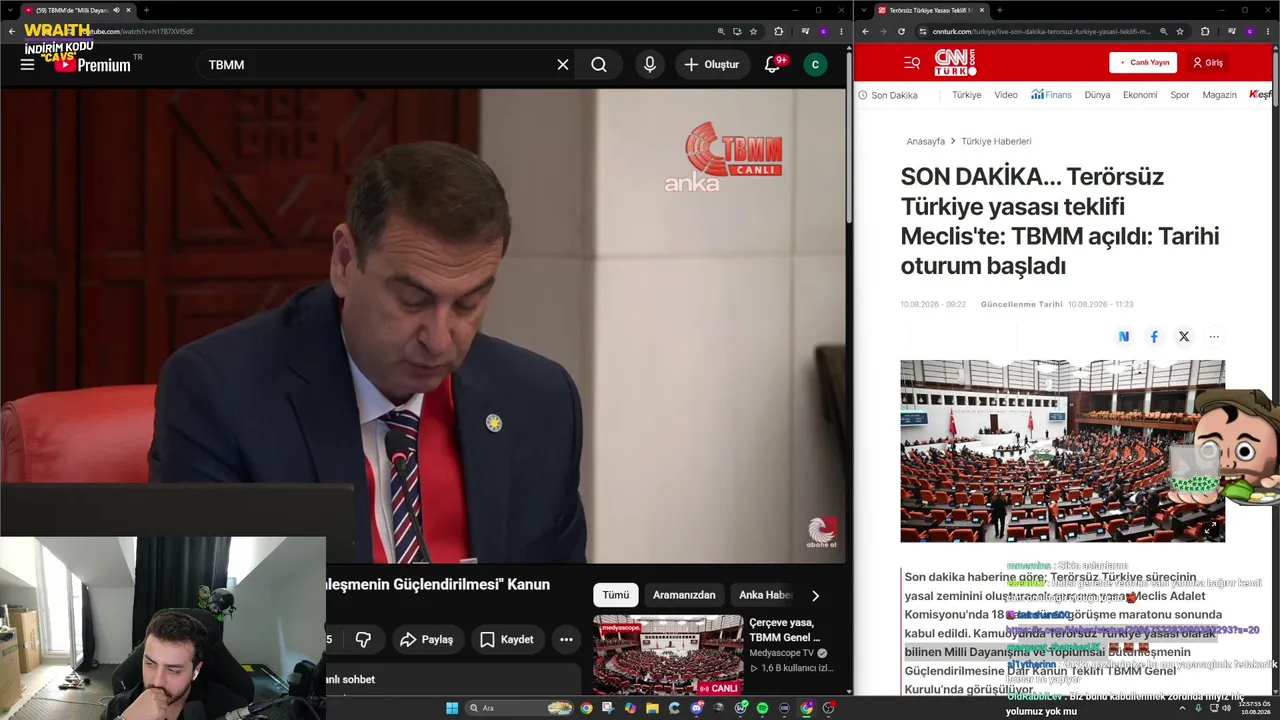
Task: Select the Anka Haber filter chip
Action: [x=765, y=595]
